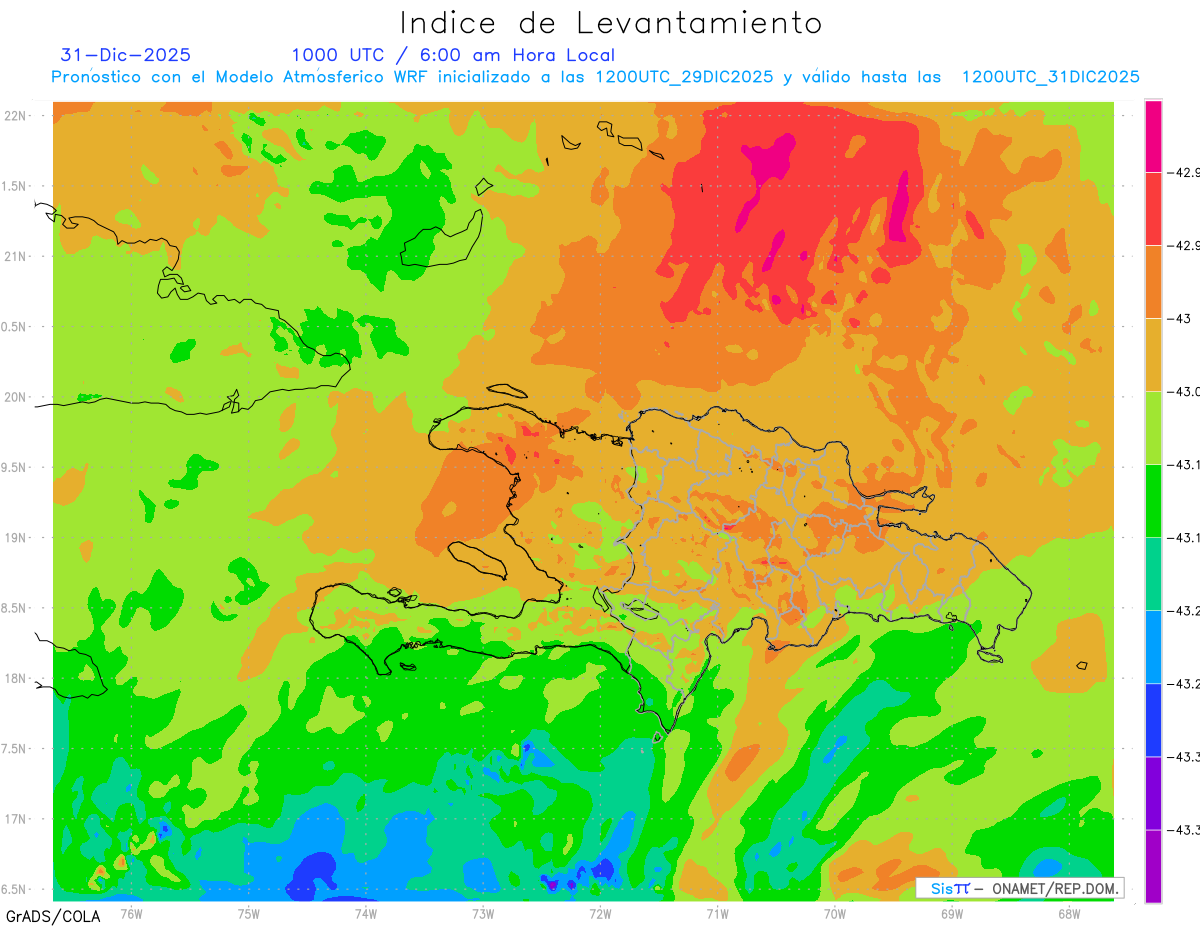Select the '31-Dic-2025' date text
Screen dimensions: 1200x927
click(126, 55)
